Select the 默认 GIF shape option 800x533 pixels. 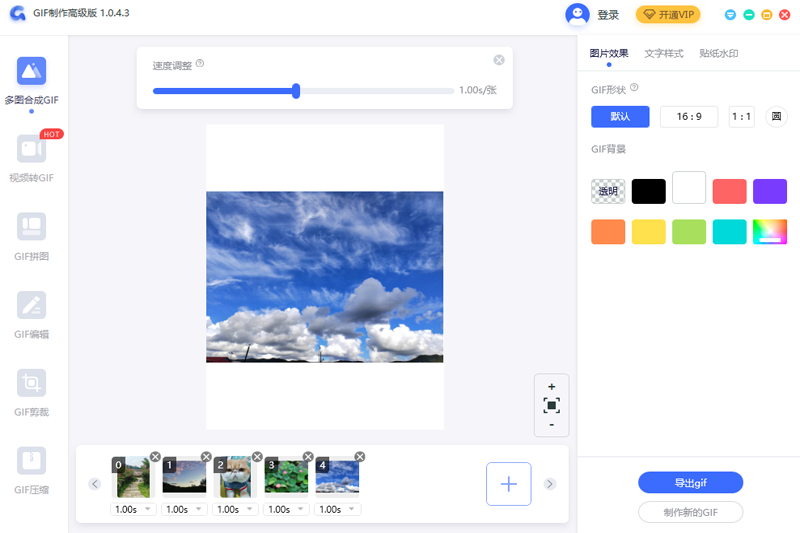[620, 117]
